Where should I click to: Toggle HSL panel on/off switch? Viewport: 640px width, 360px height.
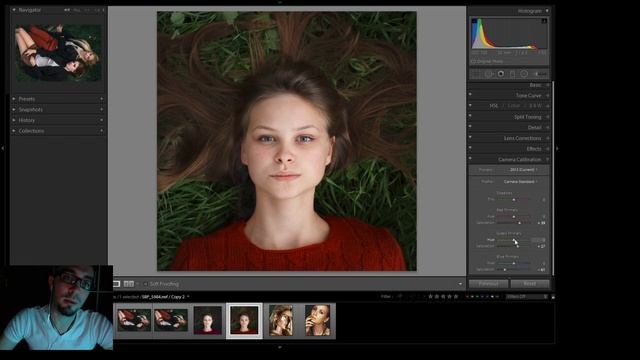470,106
